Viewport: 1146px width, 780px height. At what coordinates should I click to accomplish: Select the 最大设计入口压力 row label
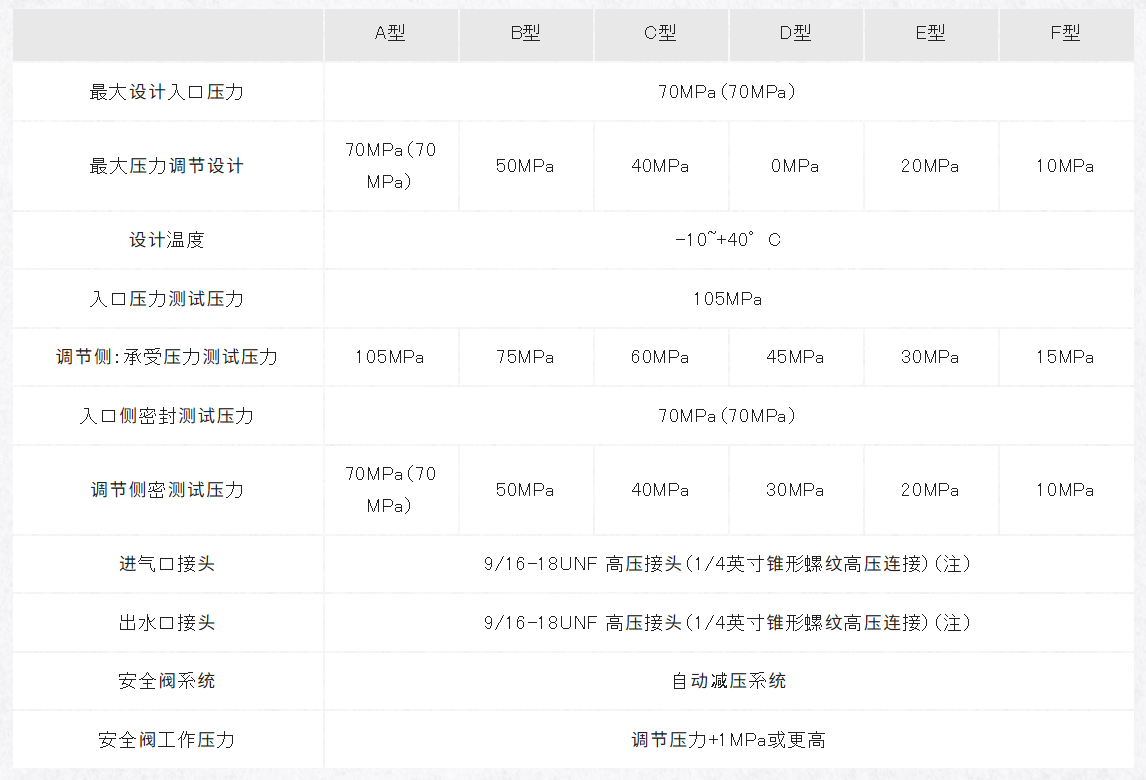(x=167, y=92)
